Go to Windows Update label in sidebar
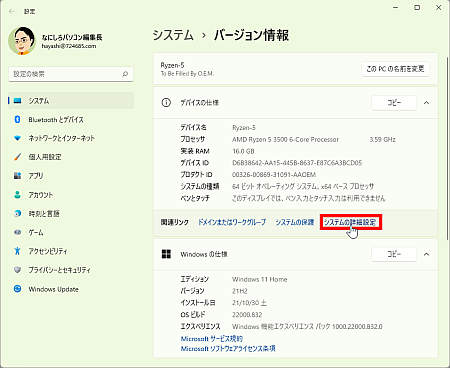This screenshot has height=368, width=450. point(53,289)
